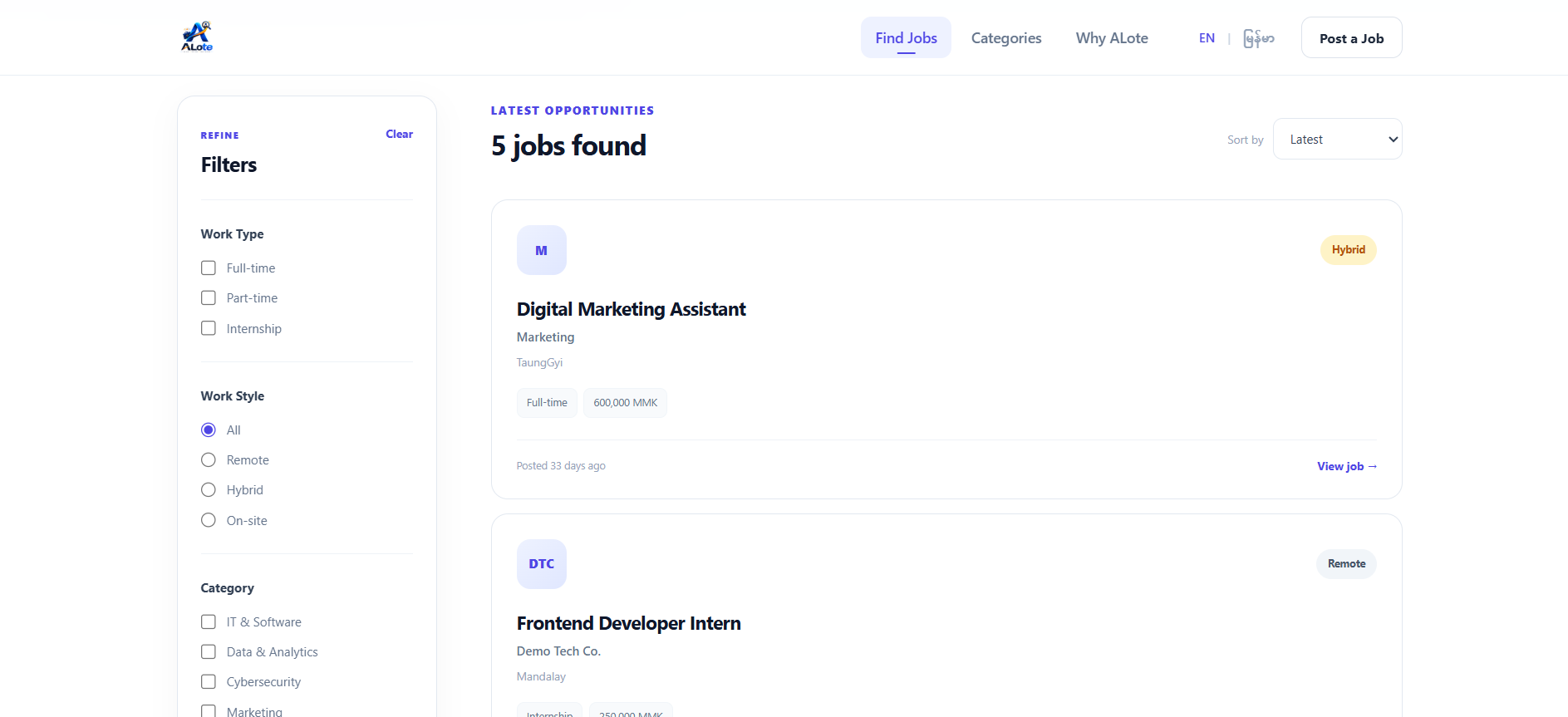This screenshot has height=717, width=1568.
Task: Clear all filters
Action: click(x=399, y=135)
